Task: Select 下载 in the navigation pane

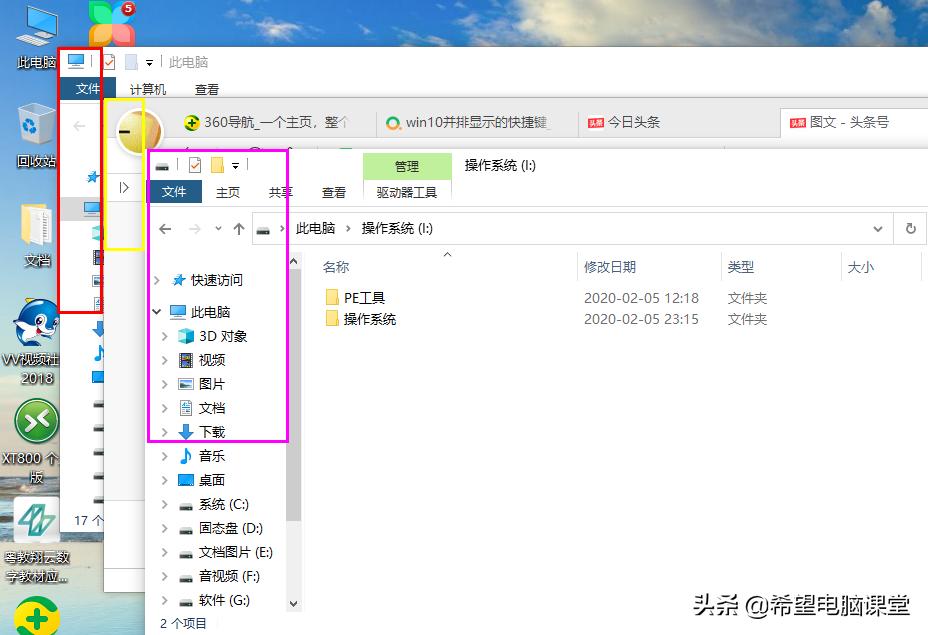Action: [213, 431]
